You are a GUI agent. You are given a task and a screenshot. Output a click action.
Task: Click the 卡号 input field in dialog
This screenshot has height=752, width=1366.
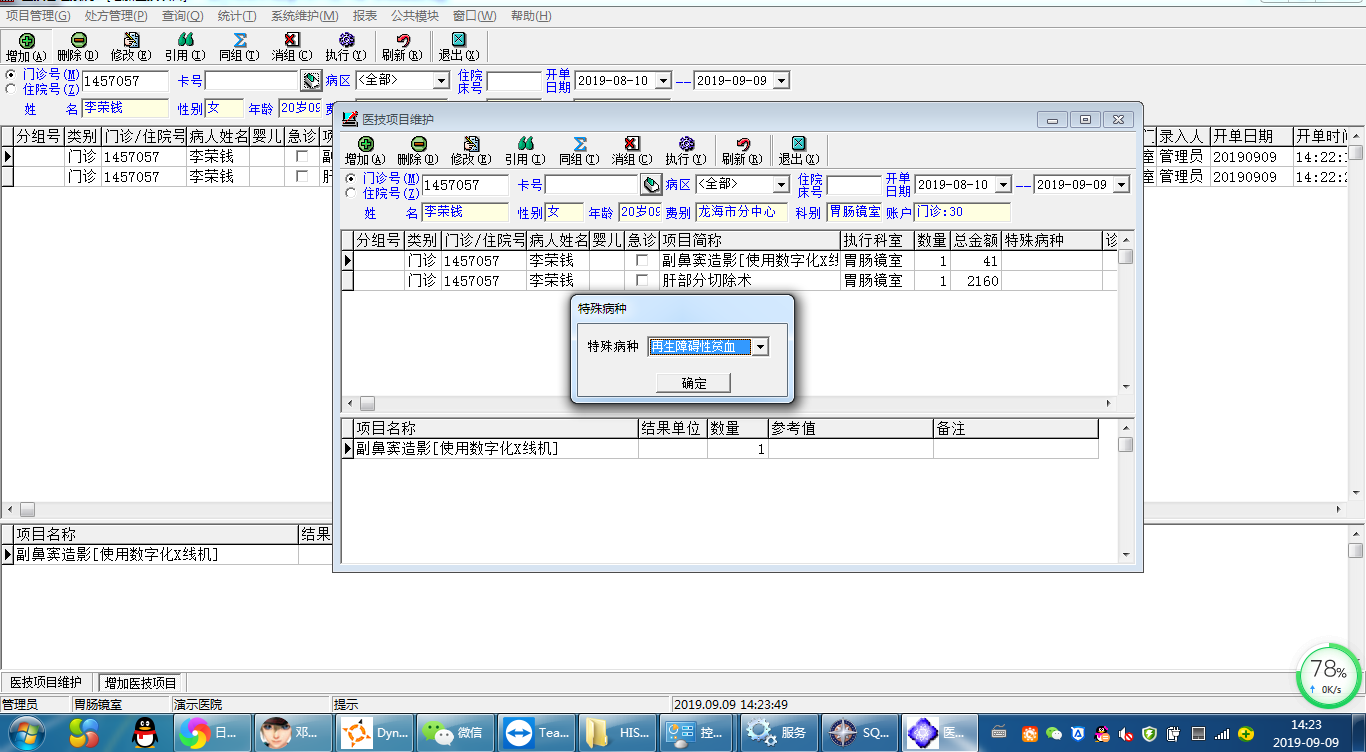[x=591, y=185]
